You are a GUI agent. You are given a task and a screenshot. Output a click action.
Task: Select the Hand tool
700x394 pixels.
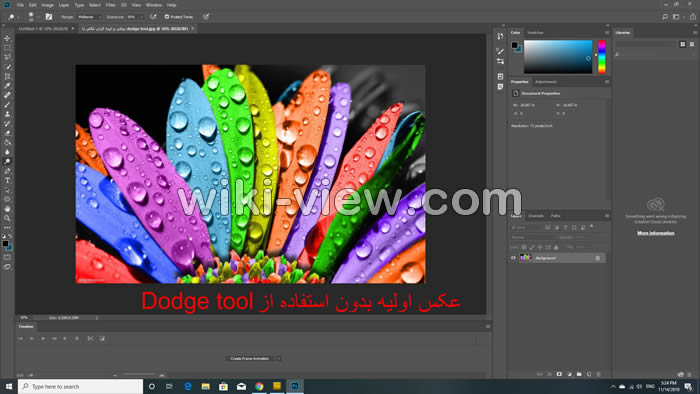click(x=7, y=209)
